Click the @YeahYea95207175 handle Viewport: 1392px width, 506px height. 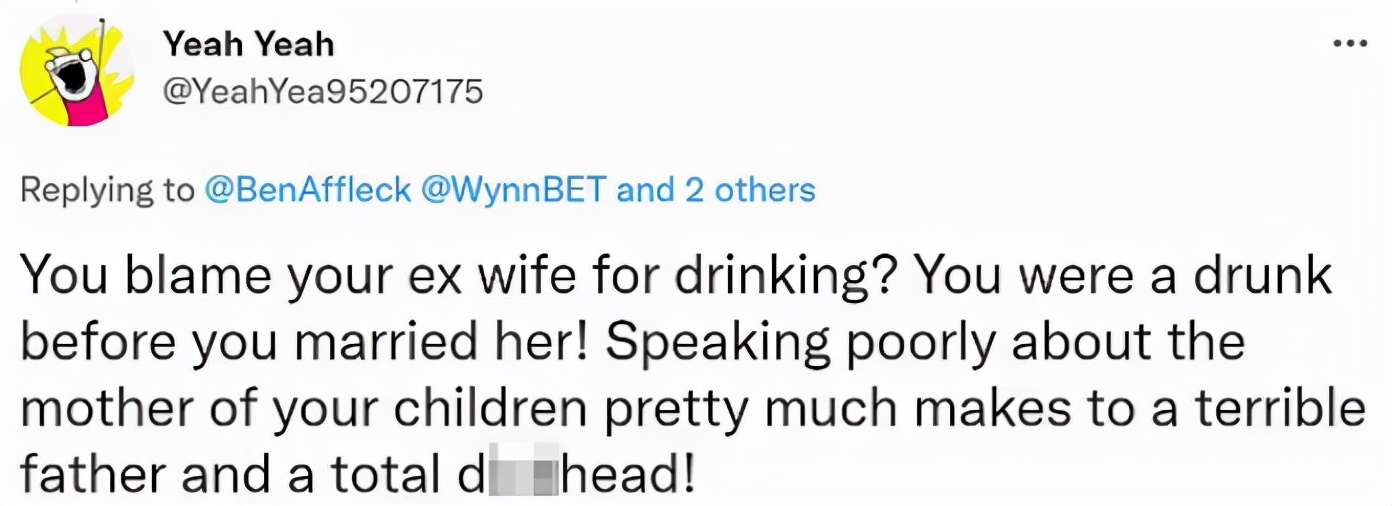click(x=322, y=92)
